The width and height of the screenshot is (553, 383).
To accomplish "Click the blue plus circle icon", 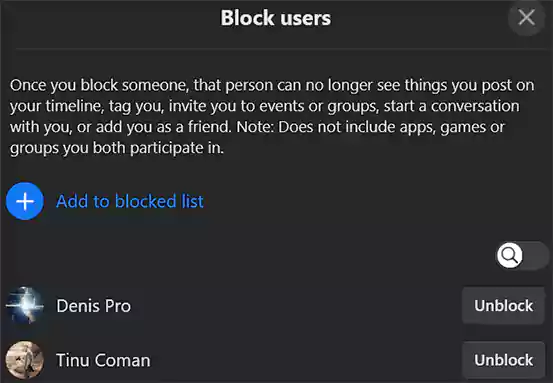I will (x=25, y=201).
